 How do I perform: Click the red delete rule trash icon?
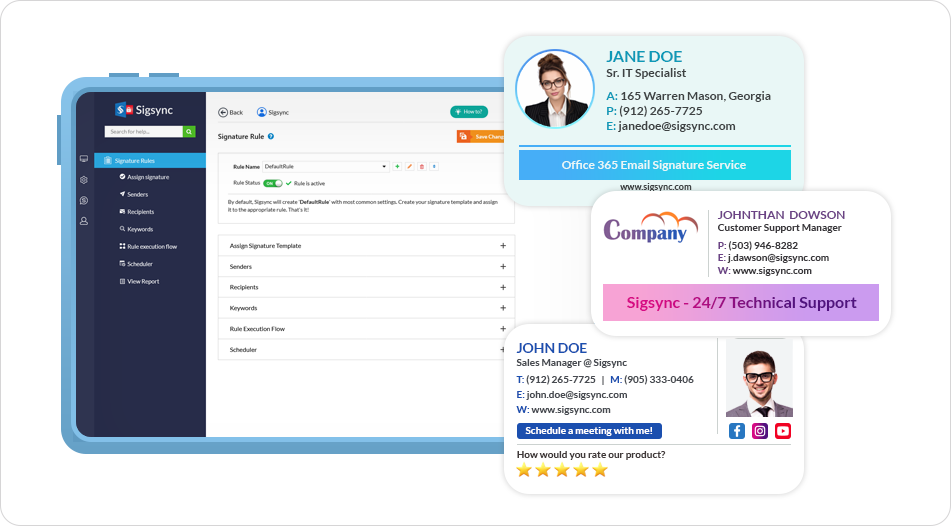pos(421,166)
